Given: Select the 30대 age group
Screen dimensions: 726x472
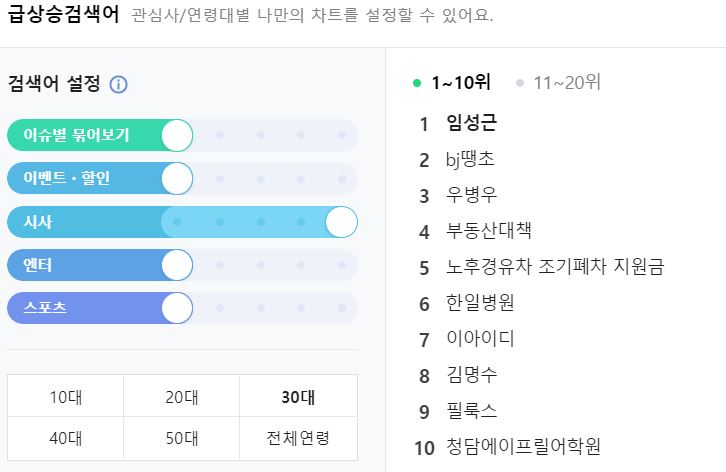Looking at the screenshot, I should tap(298, 396).
